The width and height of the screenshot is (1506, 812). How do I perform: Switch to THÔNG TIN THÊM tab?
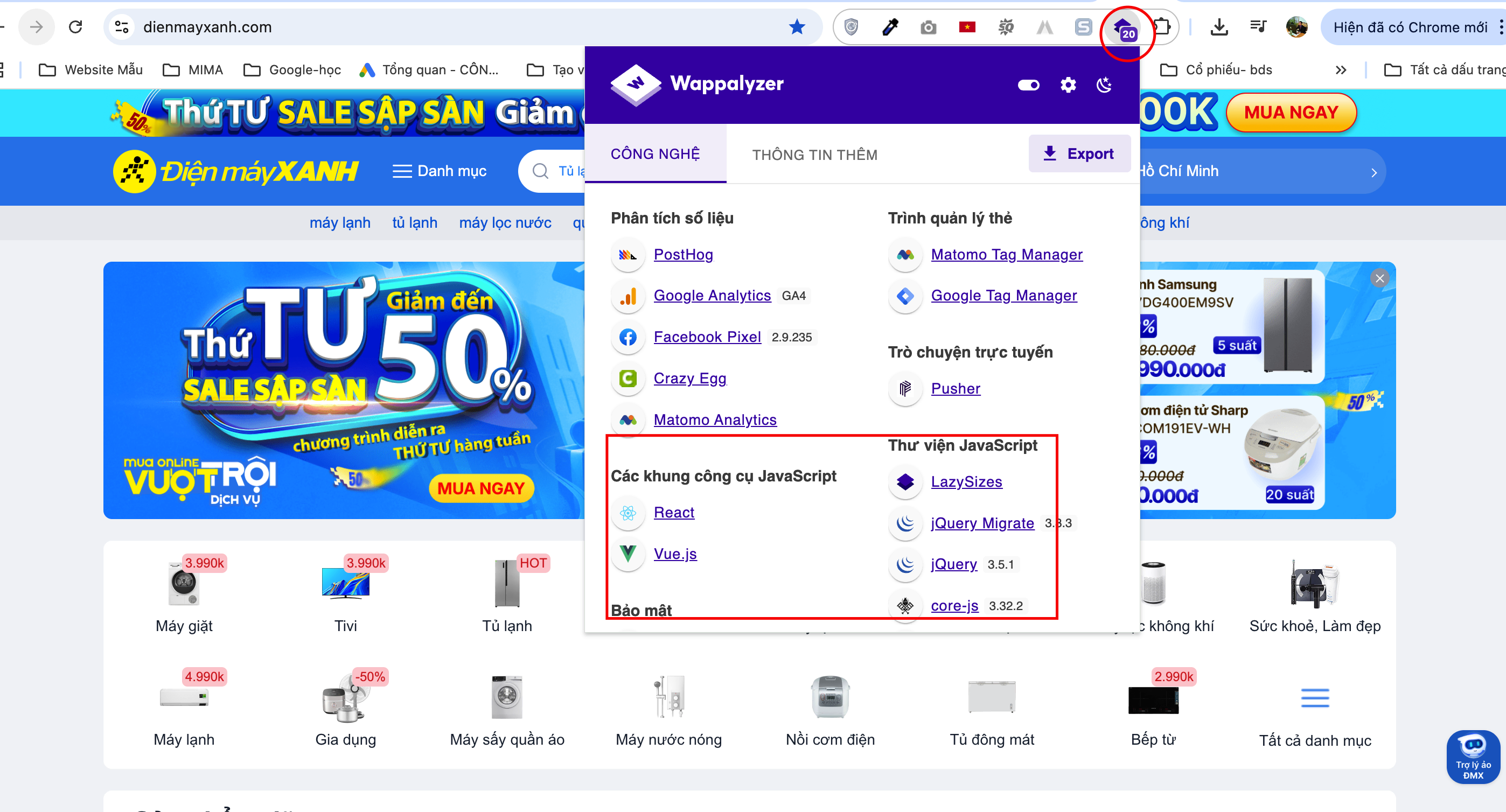(x=814, y=155)
